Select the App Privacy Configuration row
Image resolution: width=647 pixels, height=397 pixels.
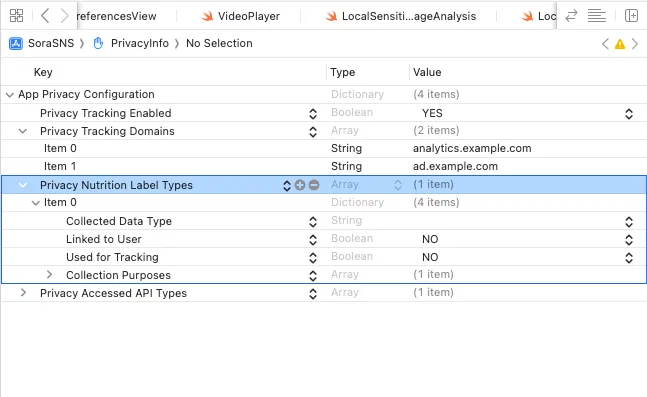point(324,95)
